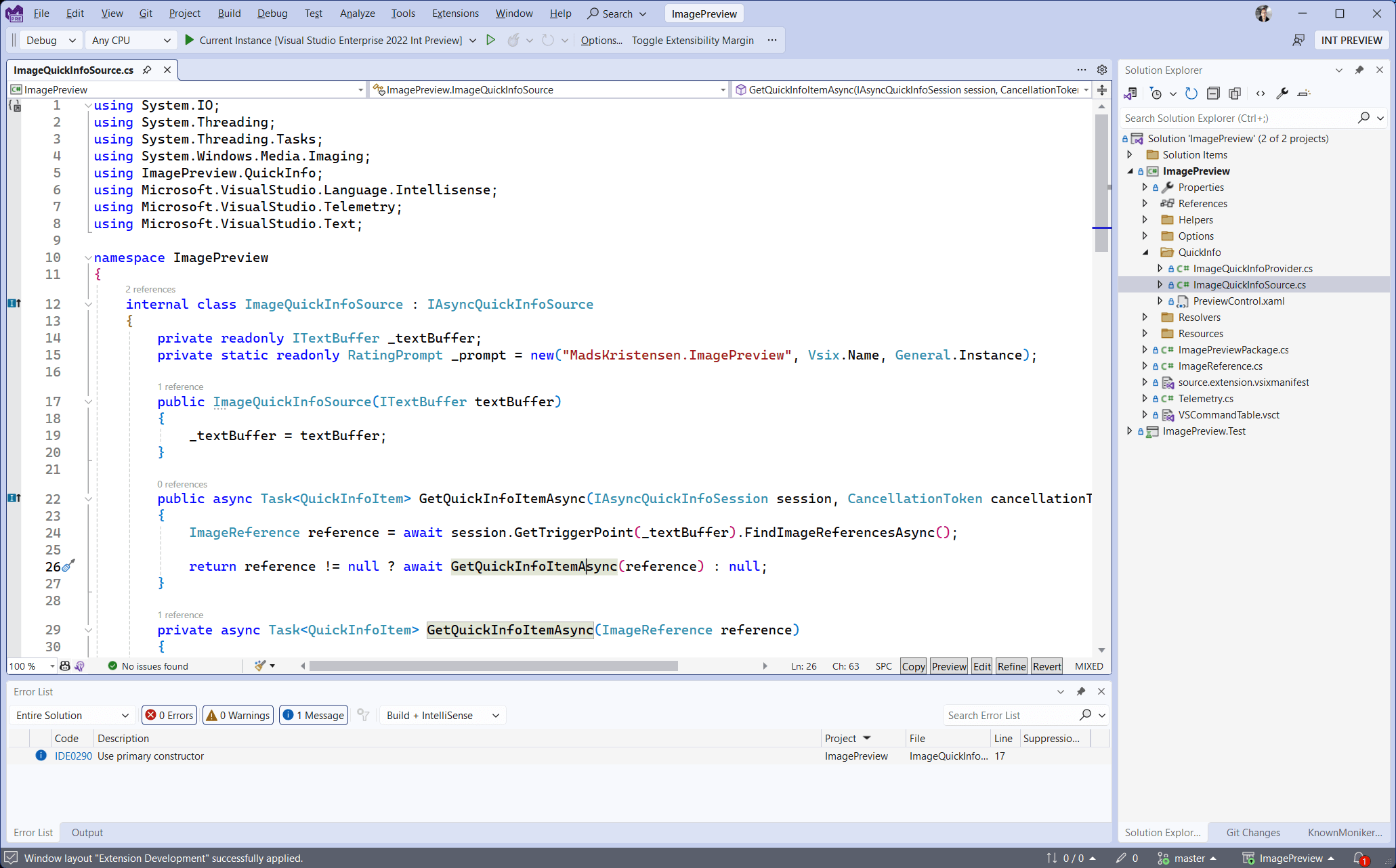
Task: Click the Options... toolbar button
Action: pos(601,40)
